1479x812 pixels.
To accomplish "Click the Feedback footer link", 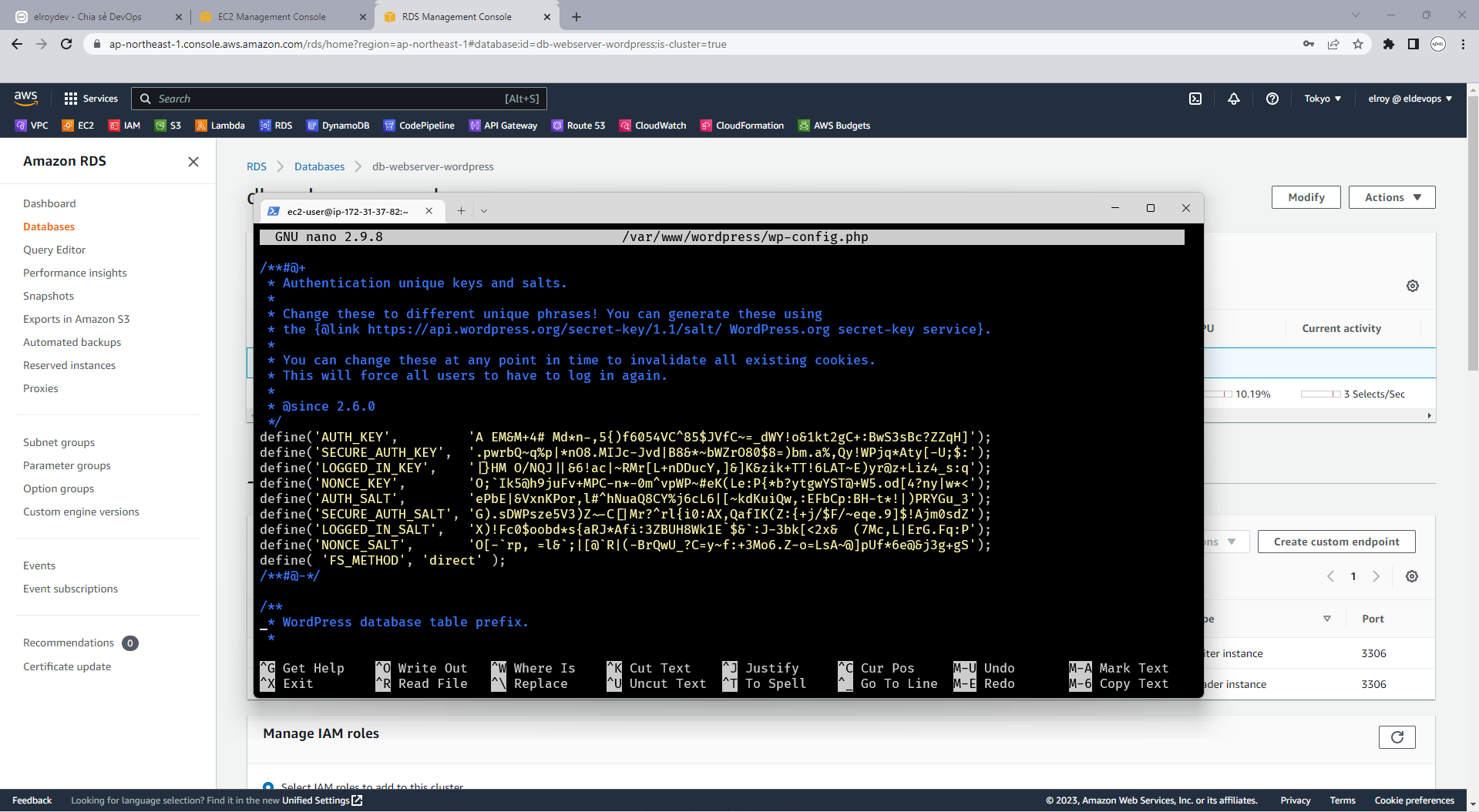I will click(x=32, y=800).
